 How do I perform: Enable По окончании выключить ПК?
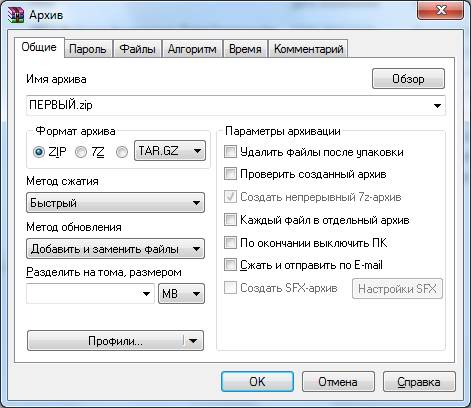[x=230, y=242]
